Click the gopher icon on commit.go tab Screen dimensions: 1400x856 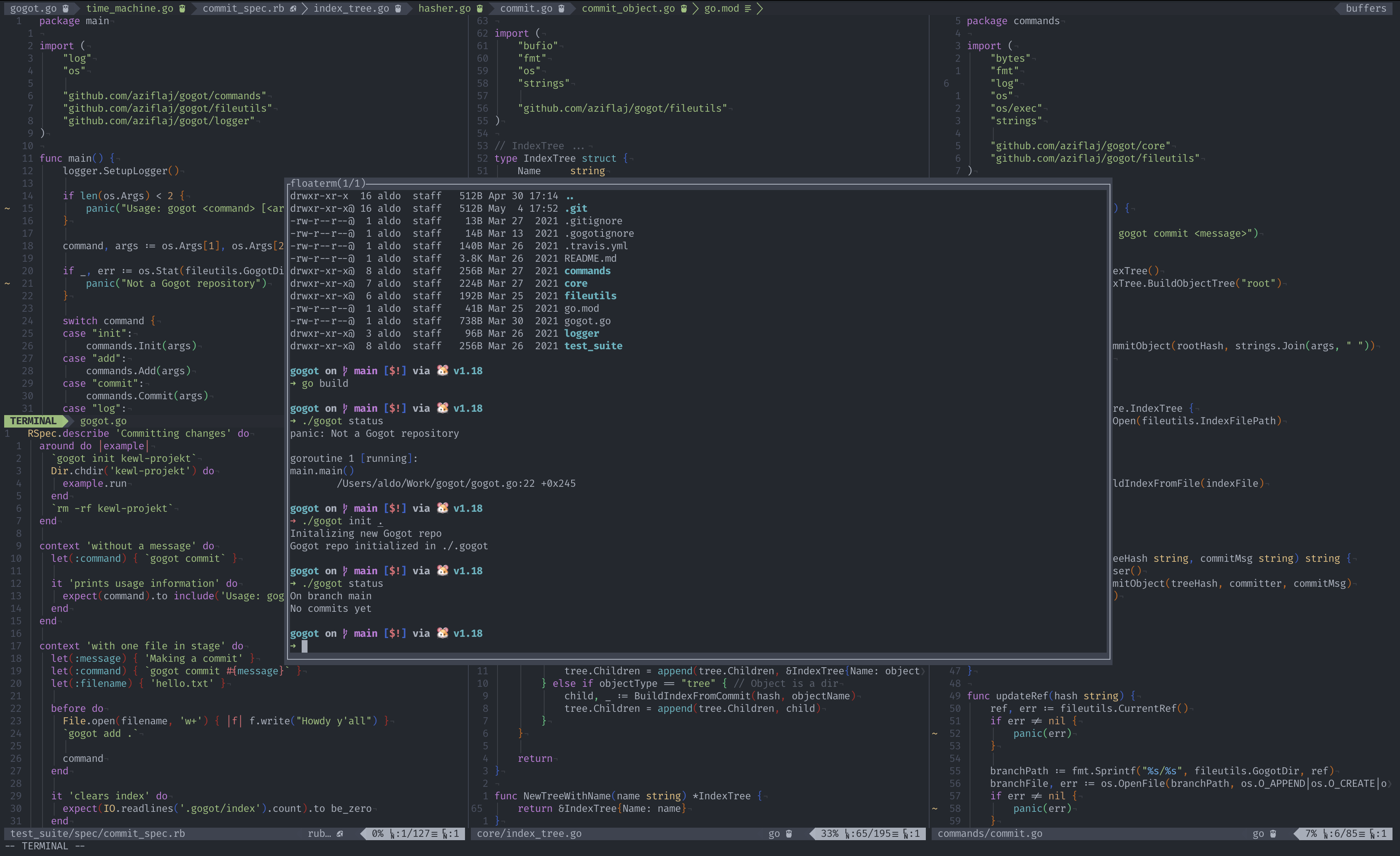point(561,8)
